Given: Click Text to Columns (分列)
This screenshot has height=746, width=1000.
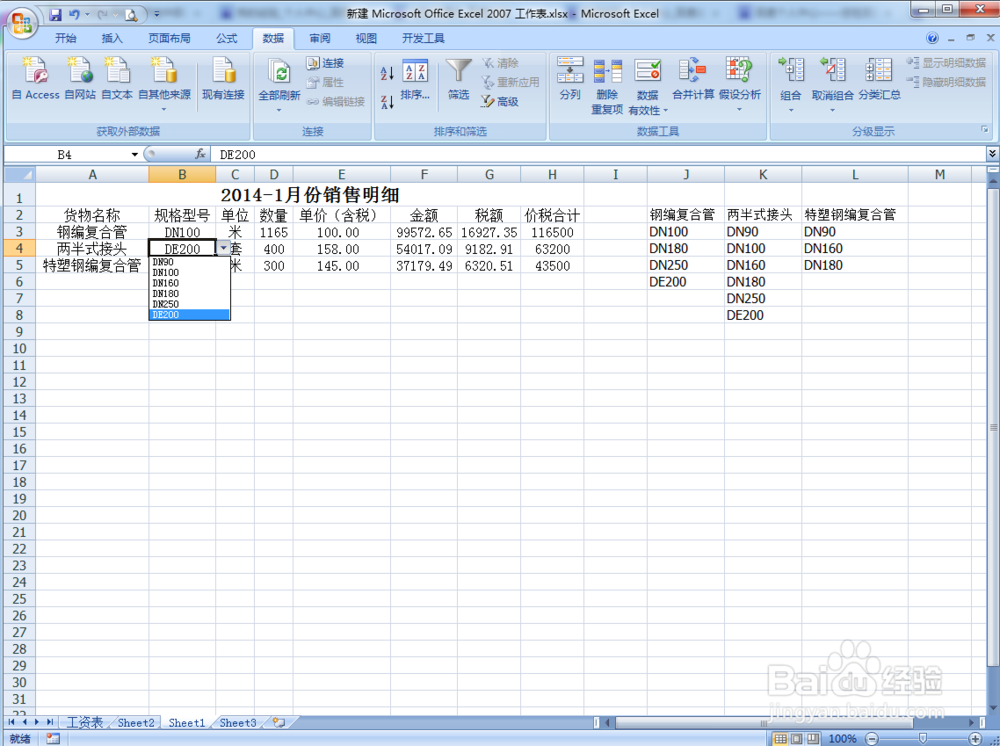Looking at the screenshot, I should tap(570, 78).
